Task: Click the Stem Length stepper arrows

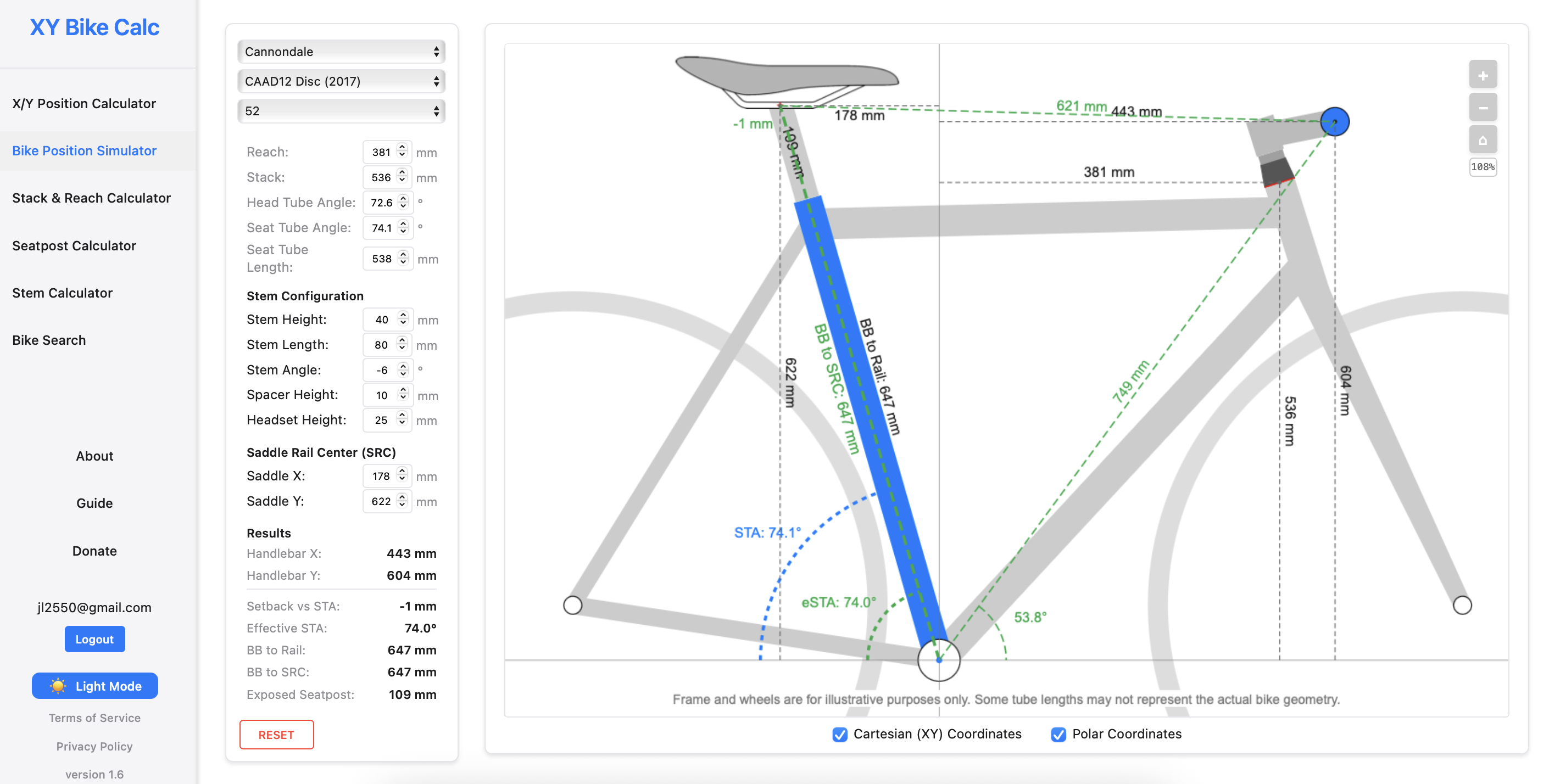Action: [x=402, y=344]
